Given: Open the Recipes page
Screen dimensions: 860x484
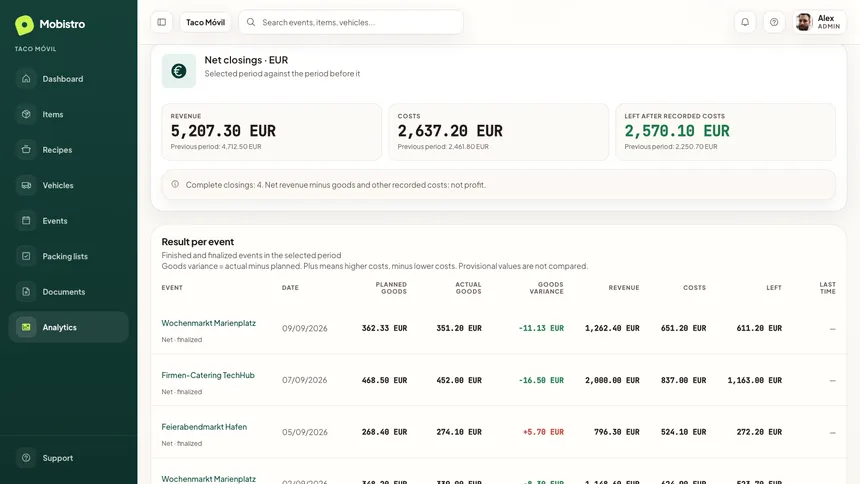Looking at the screenshot, I should coord(69,149).
